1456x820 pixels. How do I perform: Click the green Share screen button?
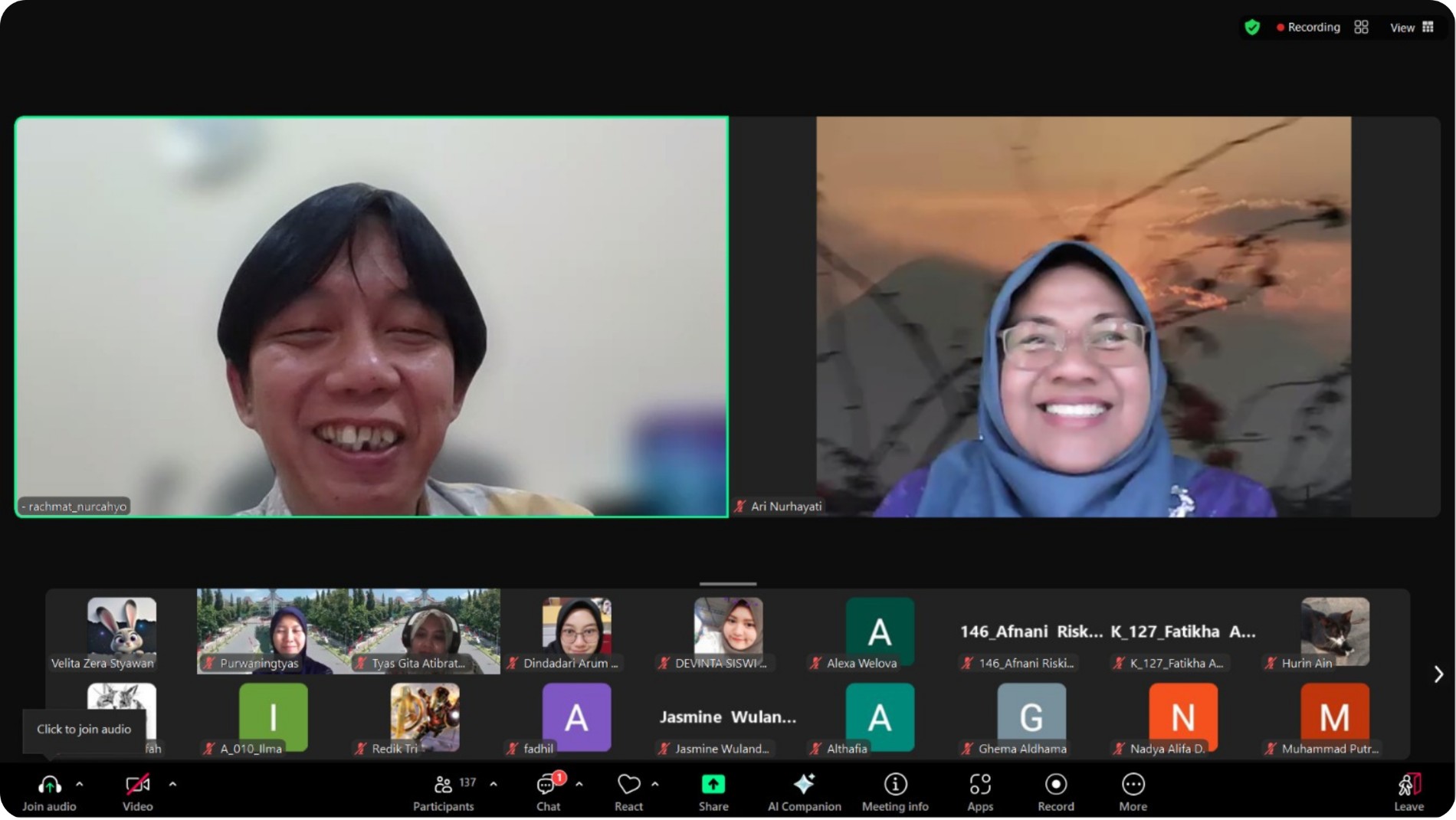tap(713, 792)
